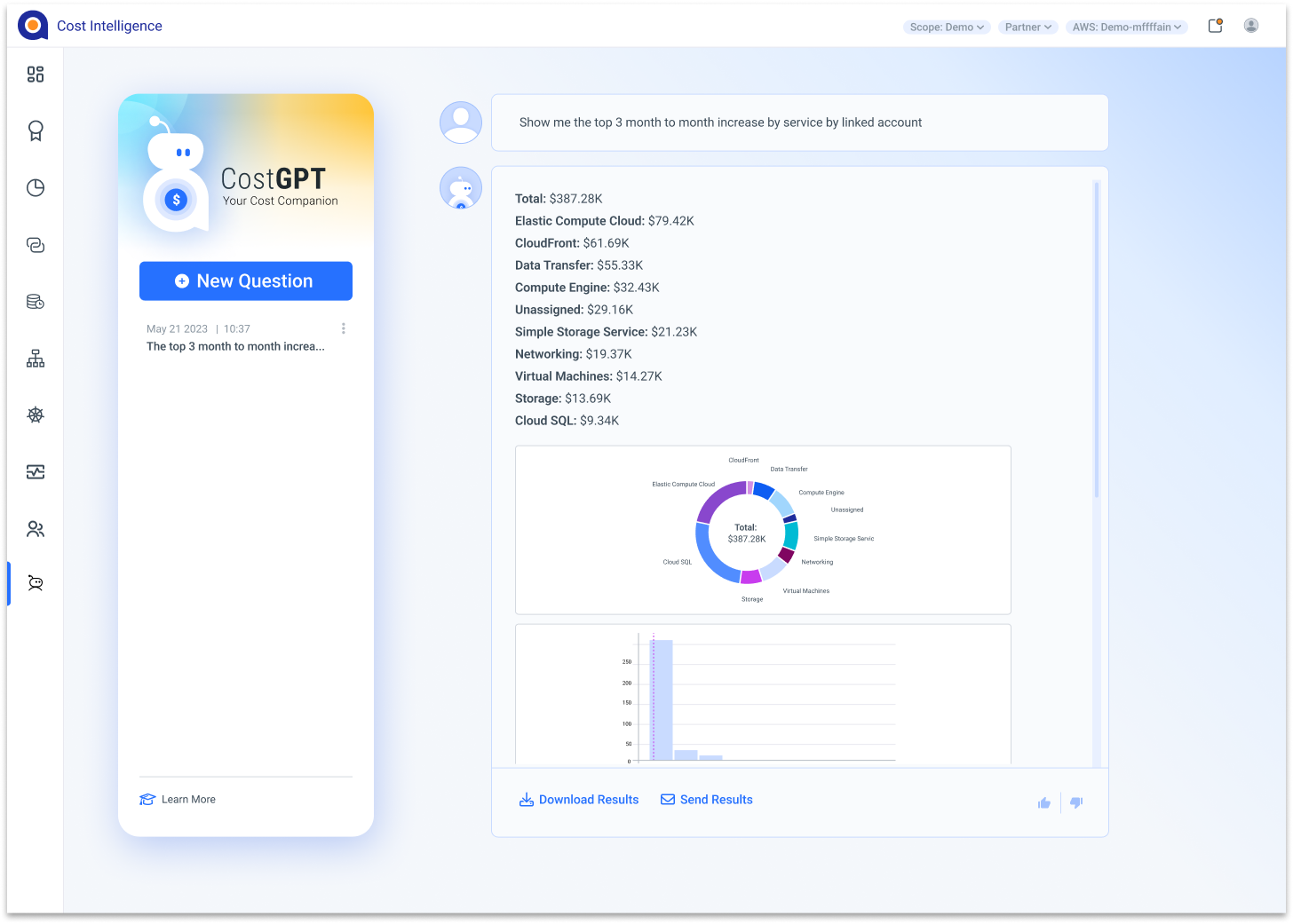1293x924 pixels.
Task: Click the user avatar beside the question
Action: (x=461, y=122)
